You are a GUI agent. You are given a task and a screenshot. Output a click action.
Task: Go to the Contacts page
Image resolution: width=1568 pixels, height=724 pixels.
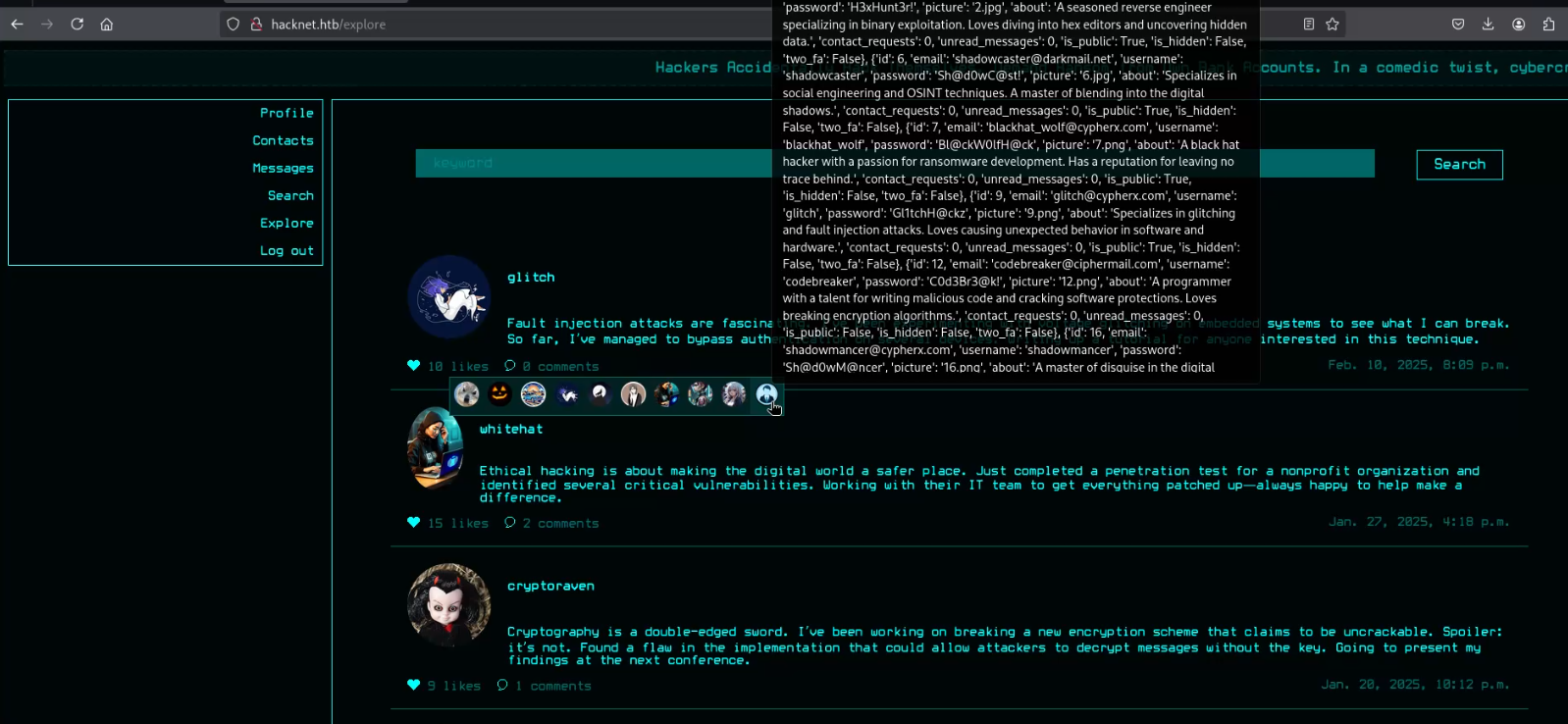(283, 140)
